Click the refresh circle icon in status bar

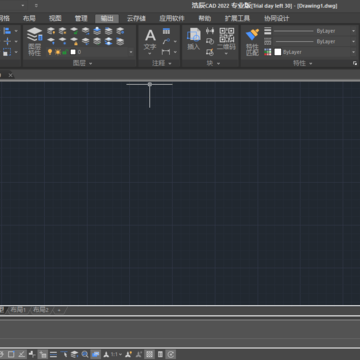[x=171, y=354]
